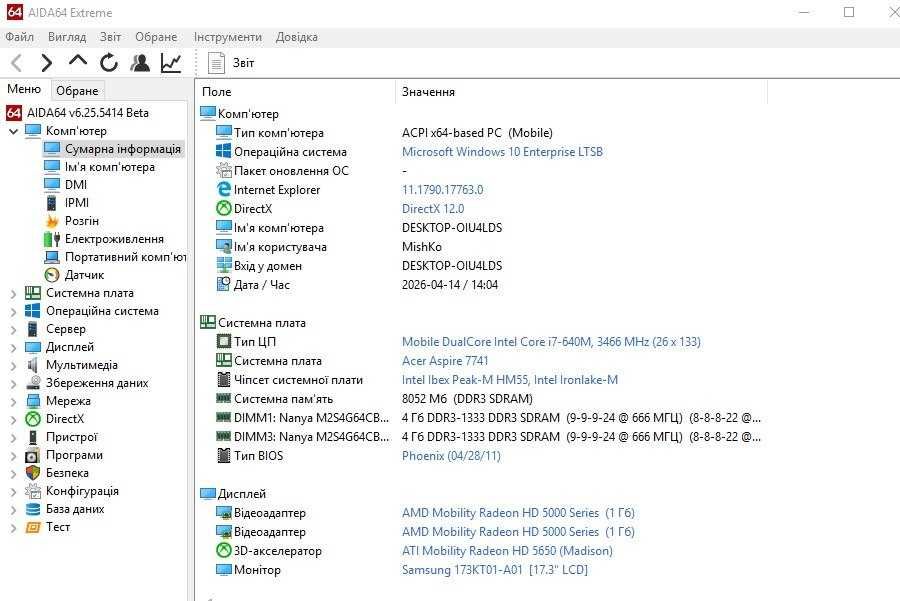Click the IPMI tree icon
Viewport: 900px width, 601px height.
click(52, 203)
